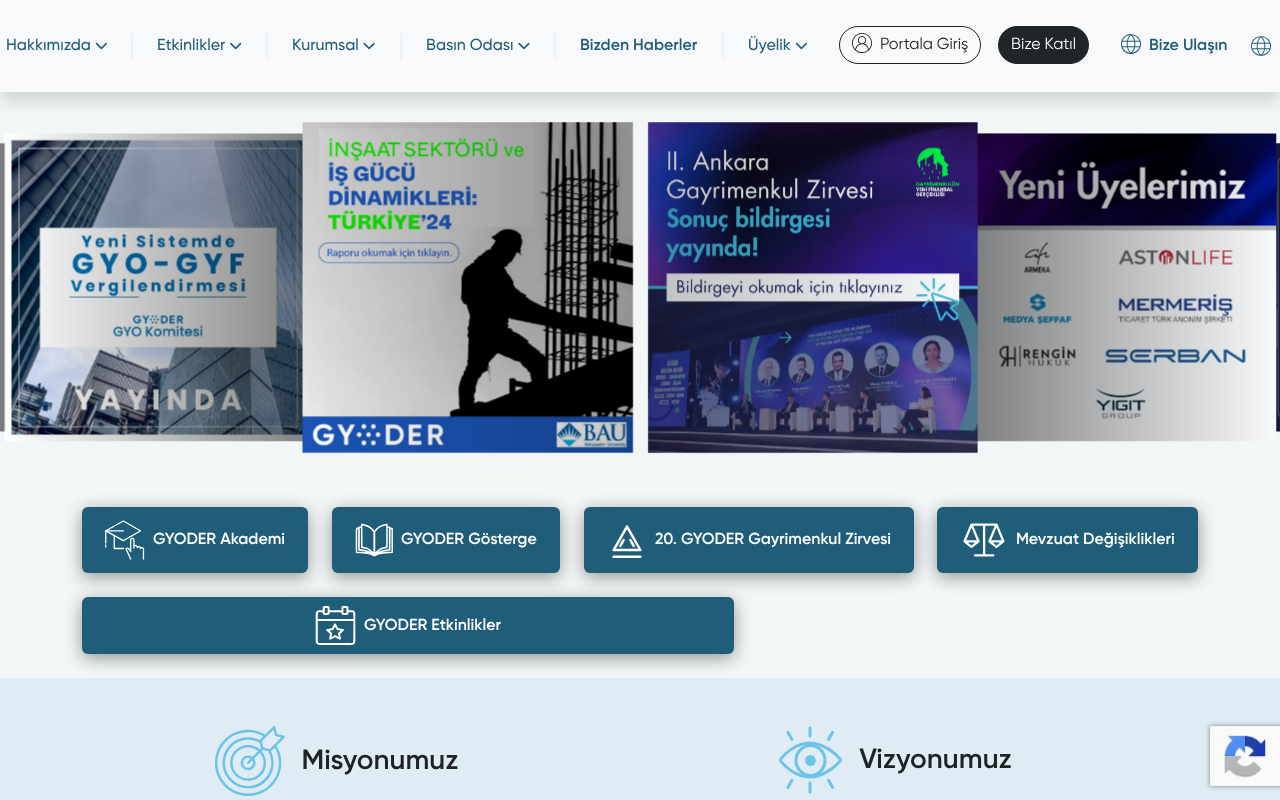Click the MERMERİŞ logo in Yeni Üyelerimiz

pos(1175,309)
